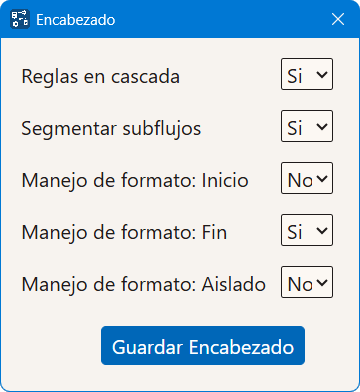Click the Reglas en cascada label
This screenshot has height=392, width=360.
tap(101, 77)
